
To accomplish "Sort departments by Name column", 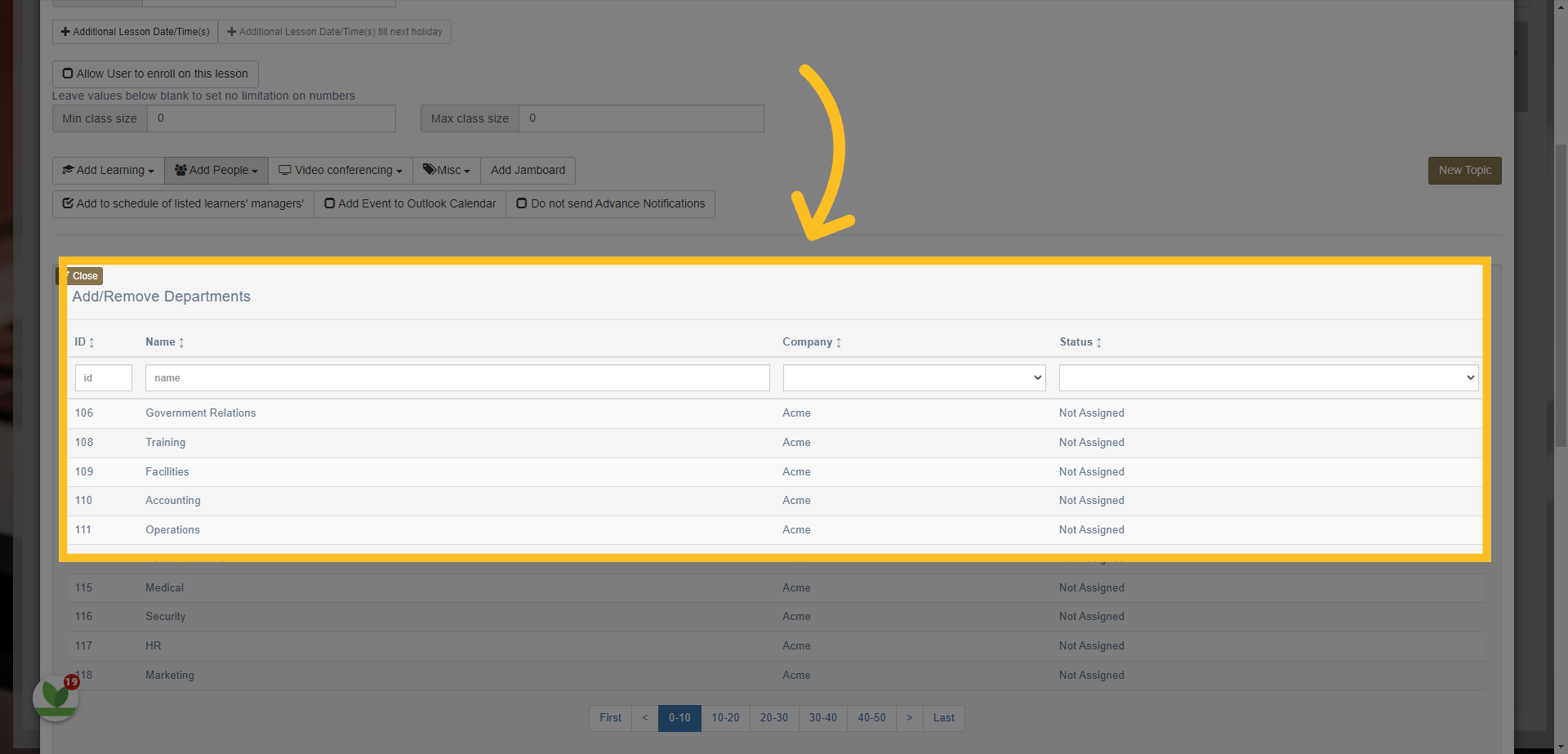I will [165, 342].
